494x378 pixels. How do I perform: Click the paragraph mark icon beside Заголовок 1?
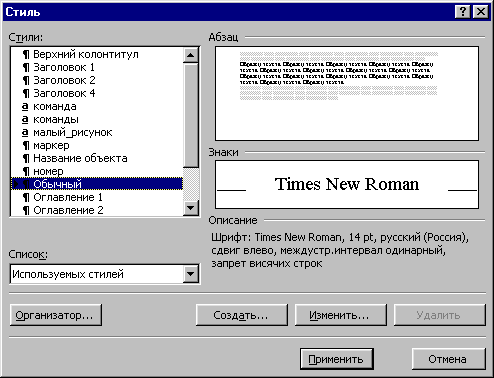[x=26, y=68]
